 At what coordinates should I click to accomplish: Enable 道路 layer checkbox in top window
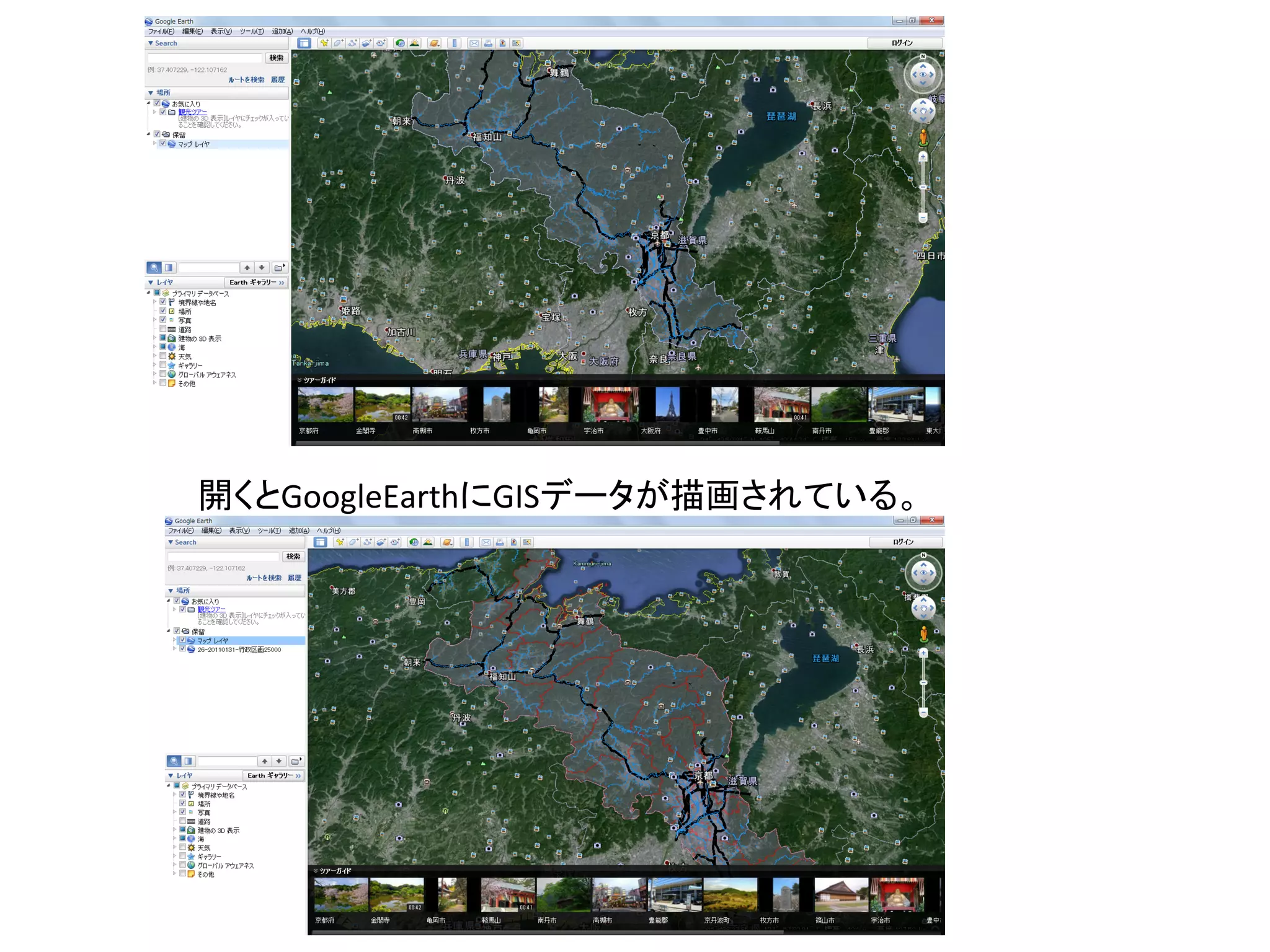coord(163,329)
